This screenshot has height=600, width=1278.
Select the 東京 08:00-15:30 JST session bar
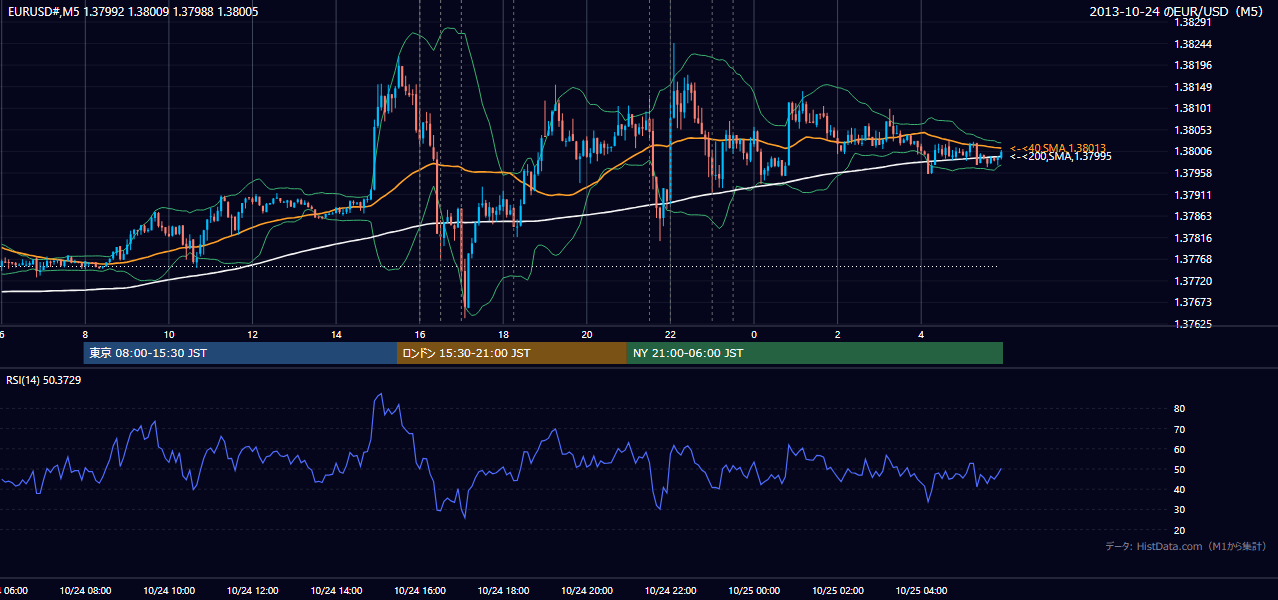coord(240,353)
